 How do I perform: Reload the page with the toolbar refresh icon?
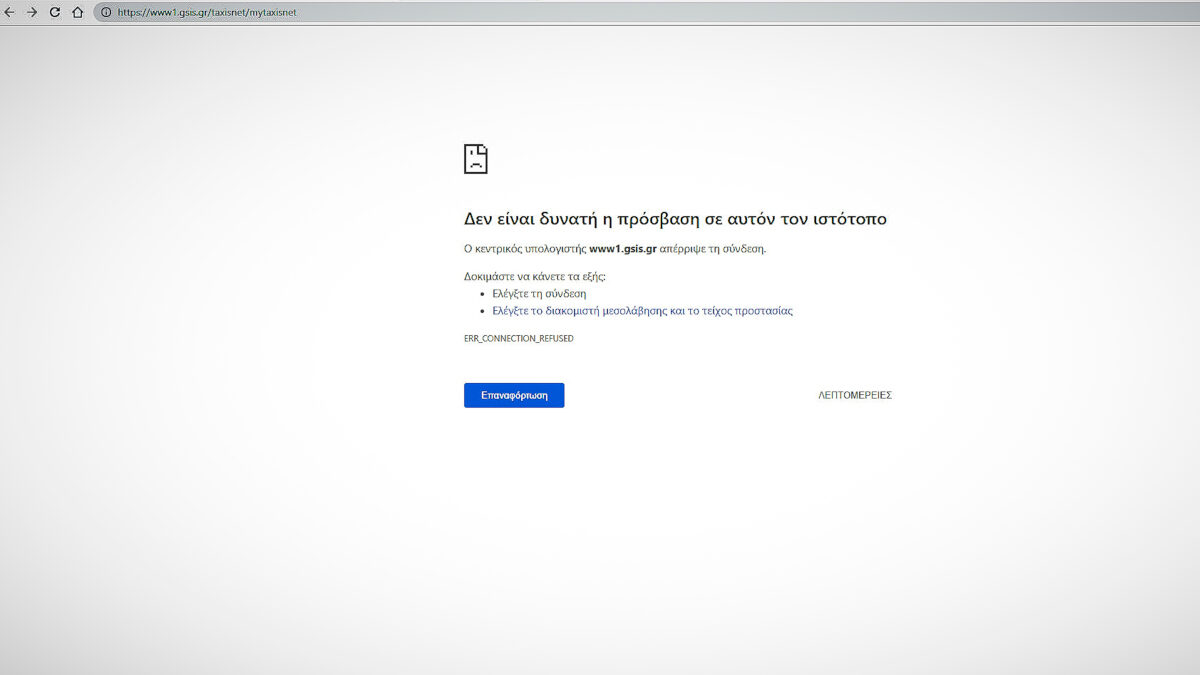click(x=55, y=12)
